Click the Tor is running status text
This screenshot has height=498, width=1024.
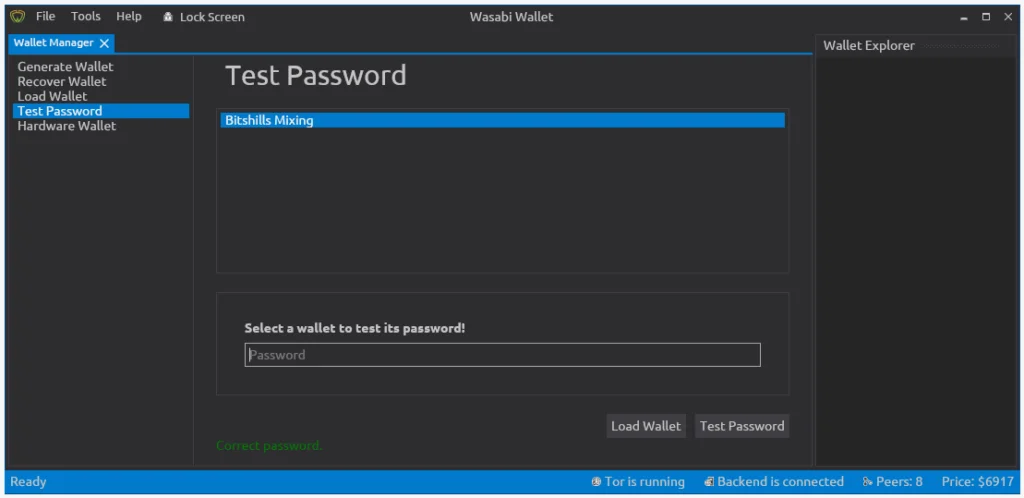645,482
